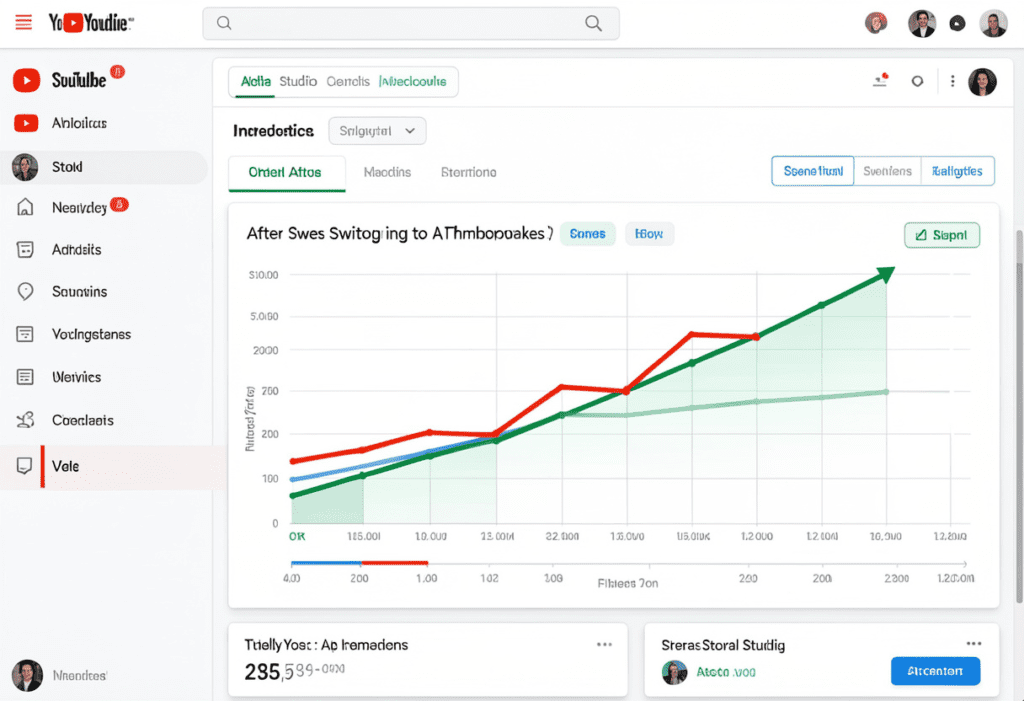Image resolution: width=1024 pixels, height=701 pixels.
Task: Click the search magnifier icon in search bar
Action: point(594,23)
